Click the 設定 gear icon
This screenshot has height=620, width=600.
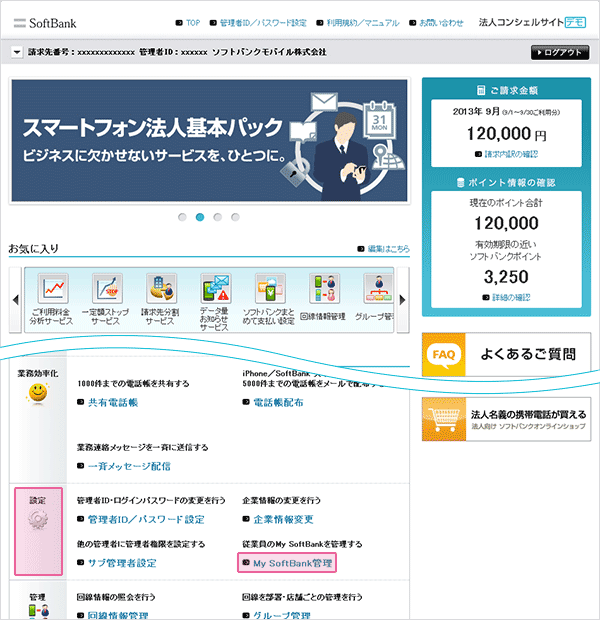tap(39, 520)
